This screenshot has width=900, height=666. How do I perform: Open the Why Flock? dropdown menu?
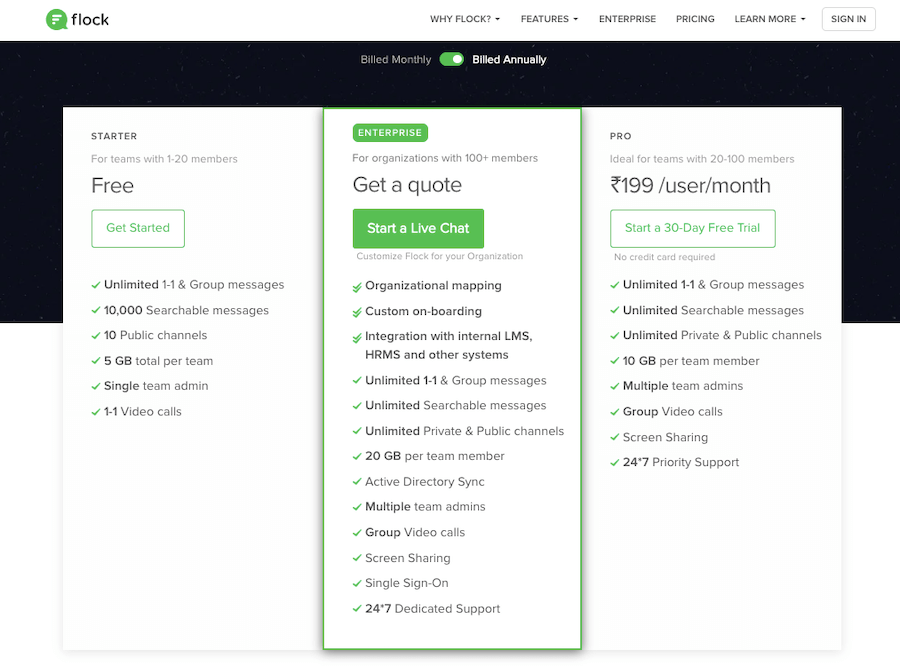click(465, 19)
